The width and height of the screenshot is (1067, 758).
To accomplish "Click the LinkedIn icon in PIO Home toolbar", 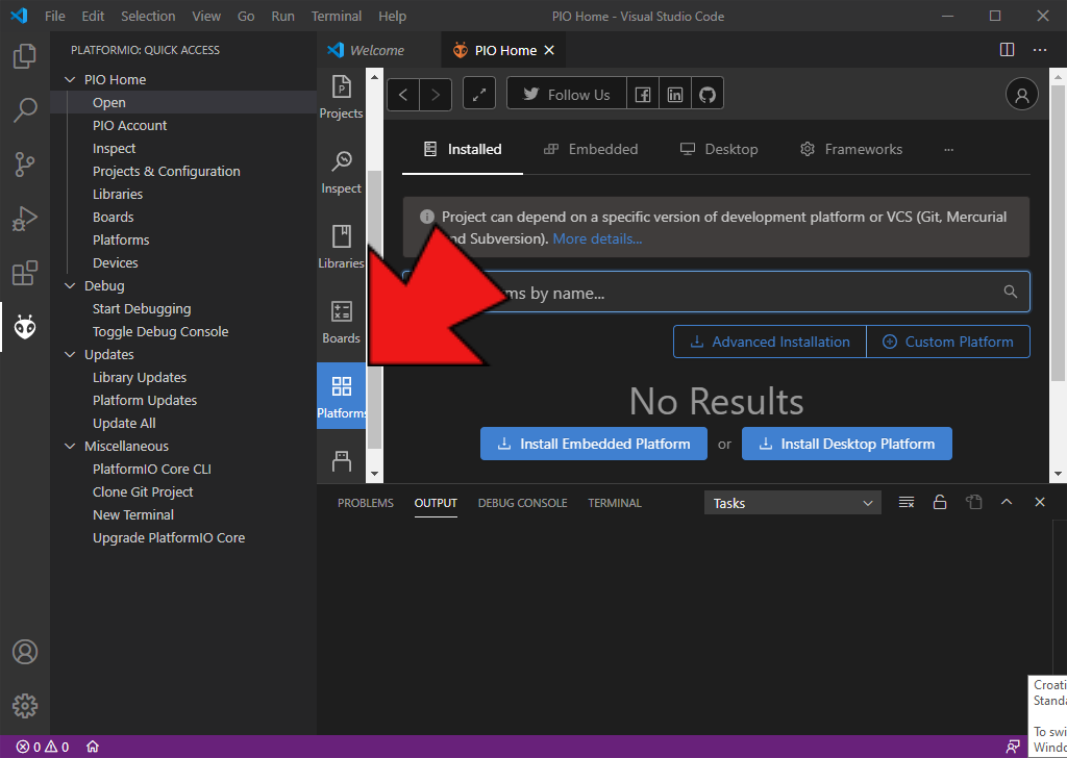I will (x=675, y=95).
